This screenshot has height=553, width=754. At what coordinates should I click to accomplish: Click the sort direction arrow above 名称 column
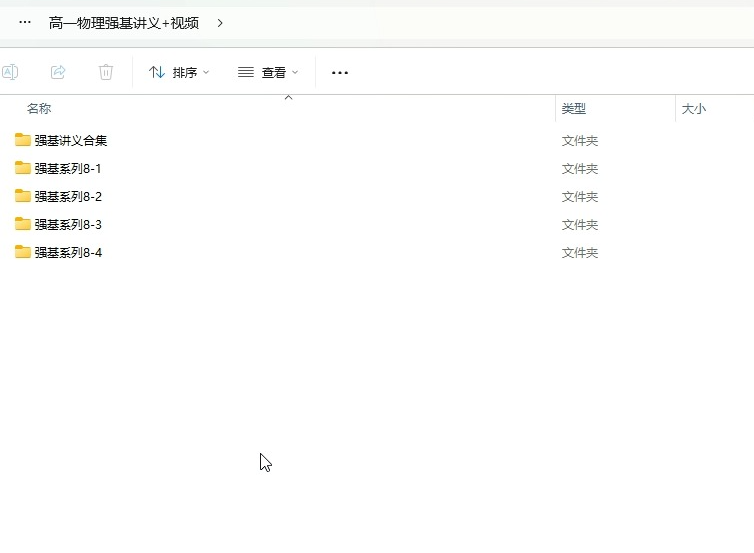click(288, 98)
